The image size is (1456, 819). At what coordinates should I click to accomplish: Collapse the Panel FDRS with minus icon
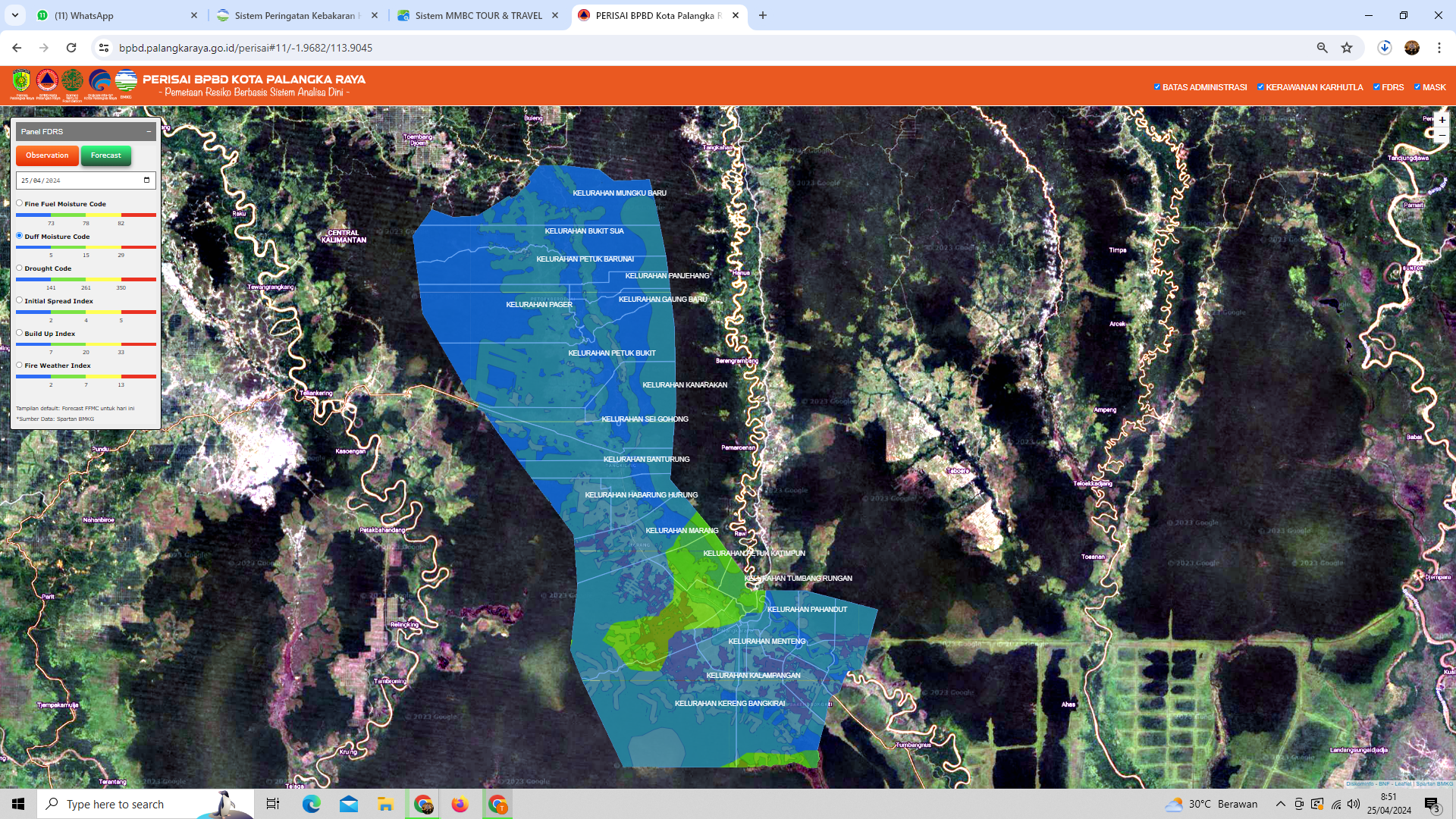(x=149, y=131)
